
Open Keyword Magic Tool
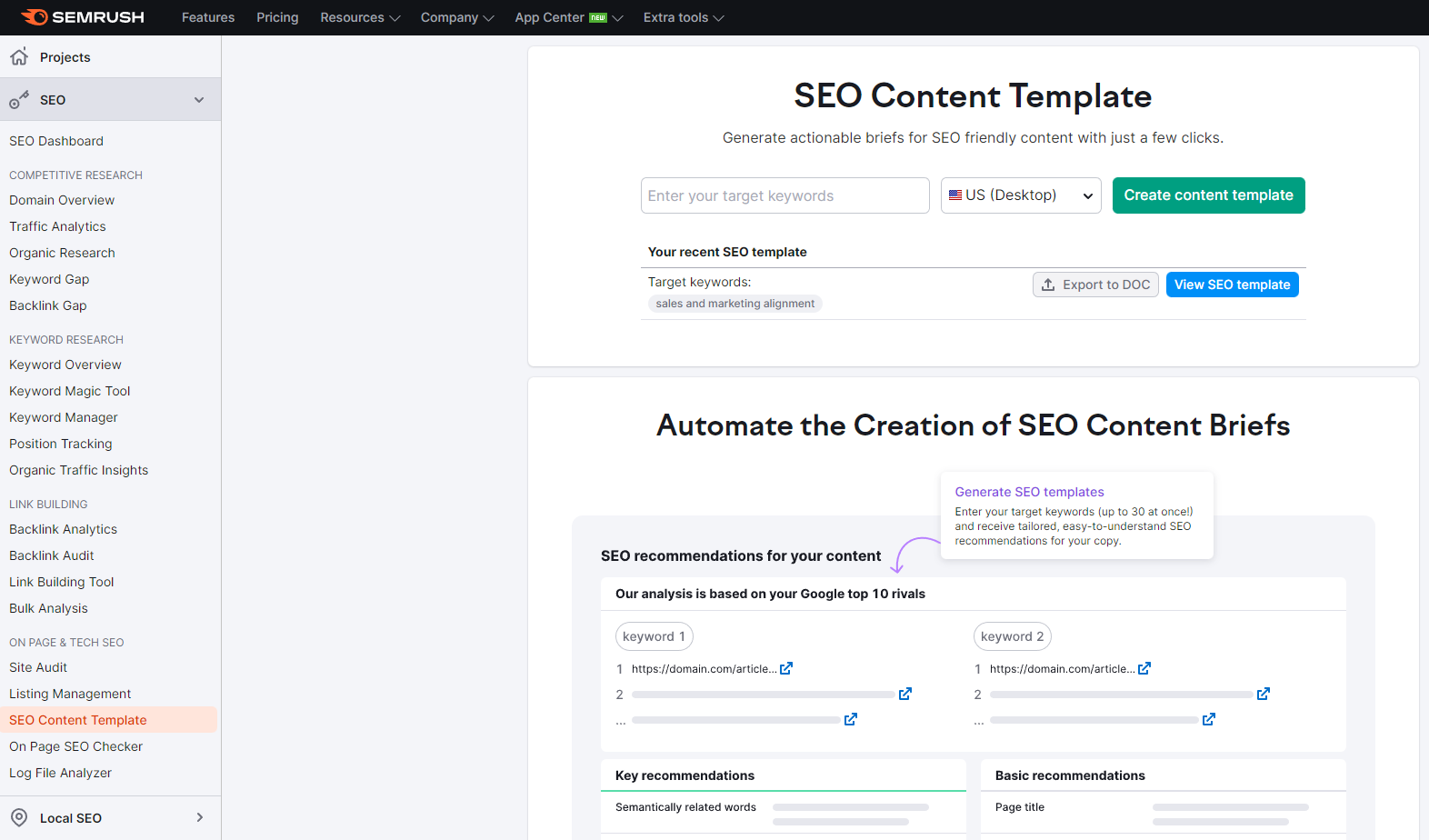pos(70,391)
